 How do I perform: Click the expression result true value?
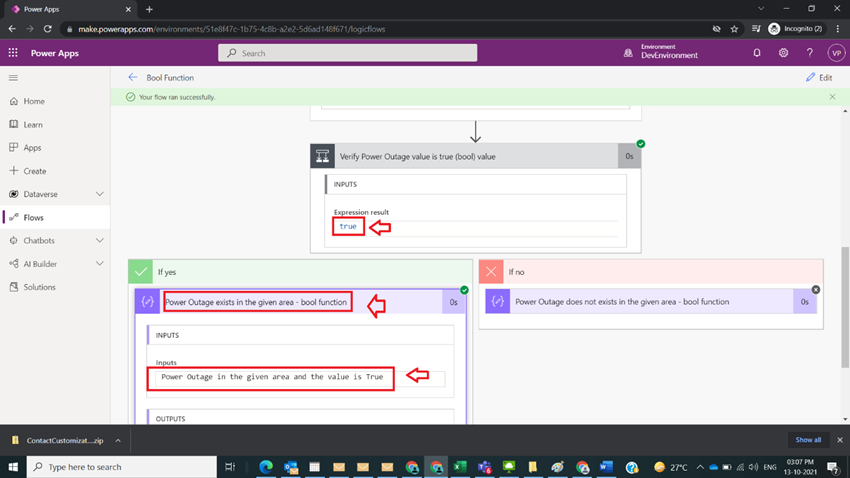coord(348,227)
